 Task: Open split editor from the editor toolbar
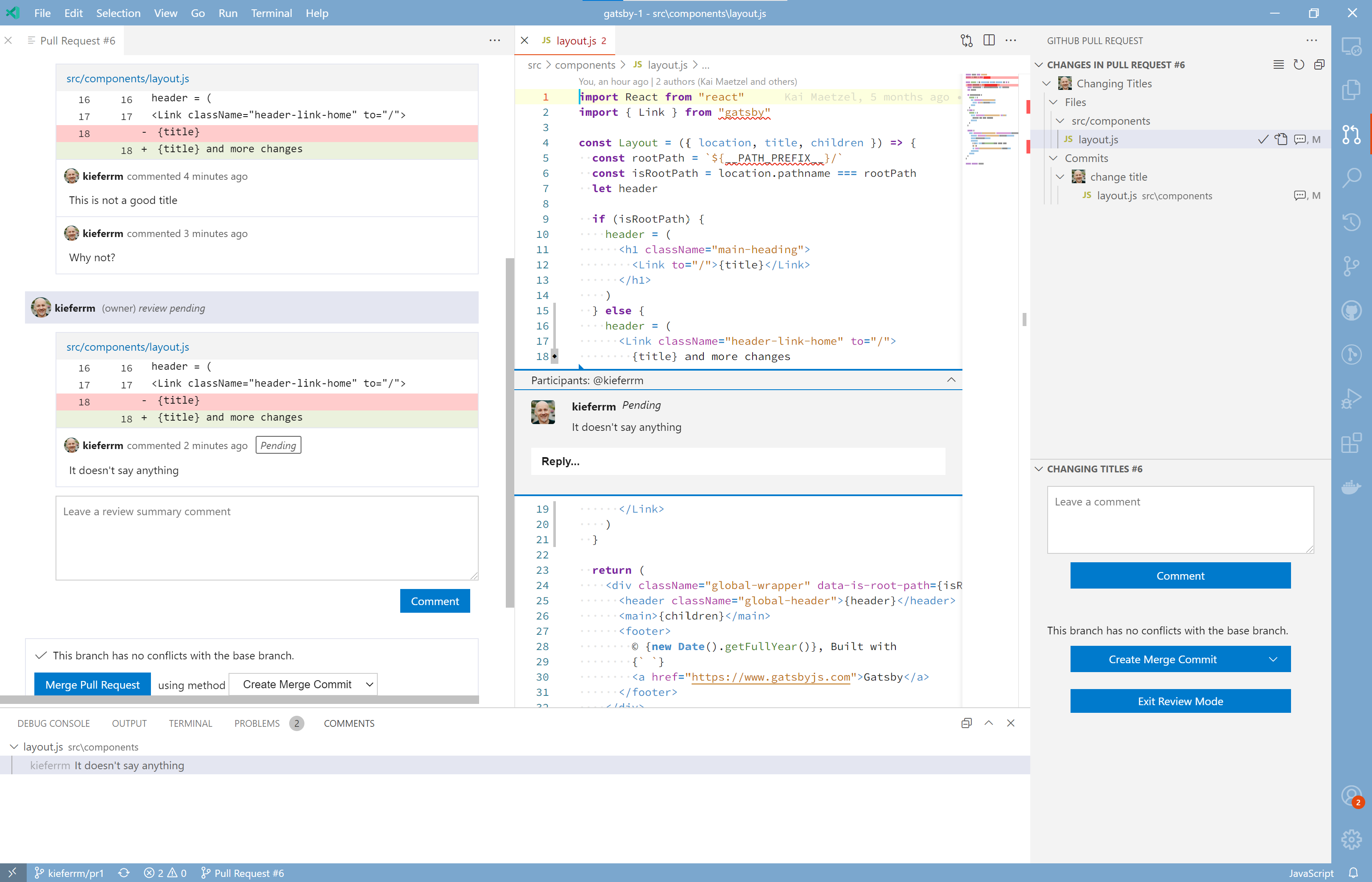[x=989, y=40]
